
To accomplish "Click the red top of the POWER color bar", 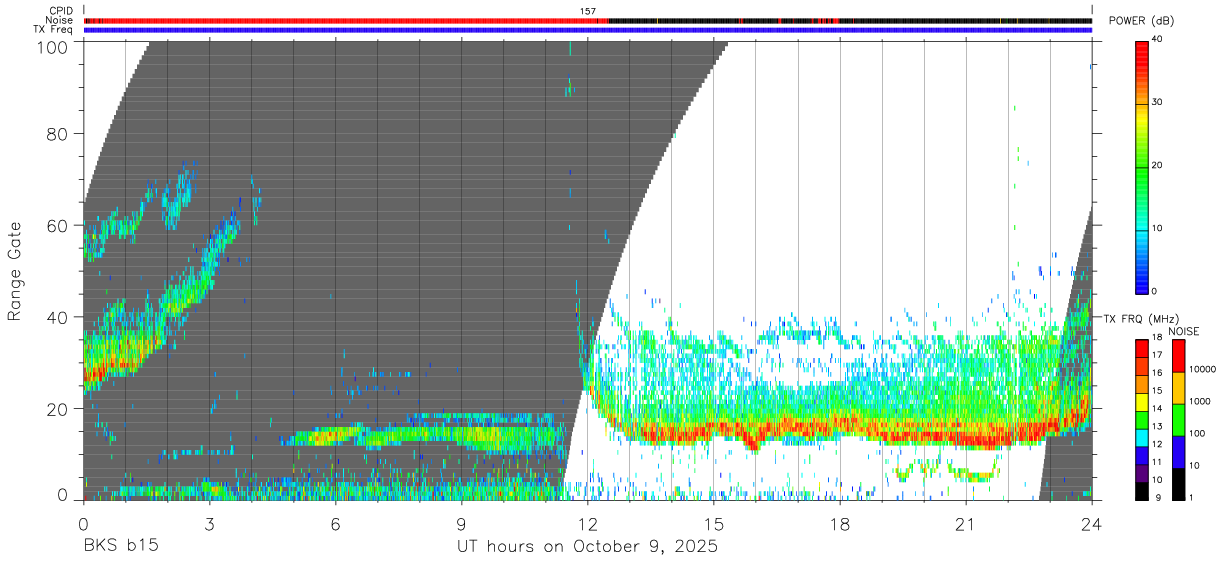I will 1142,55.
